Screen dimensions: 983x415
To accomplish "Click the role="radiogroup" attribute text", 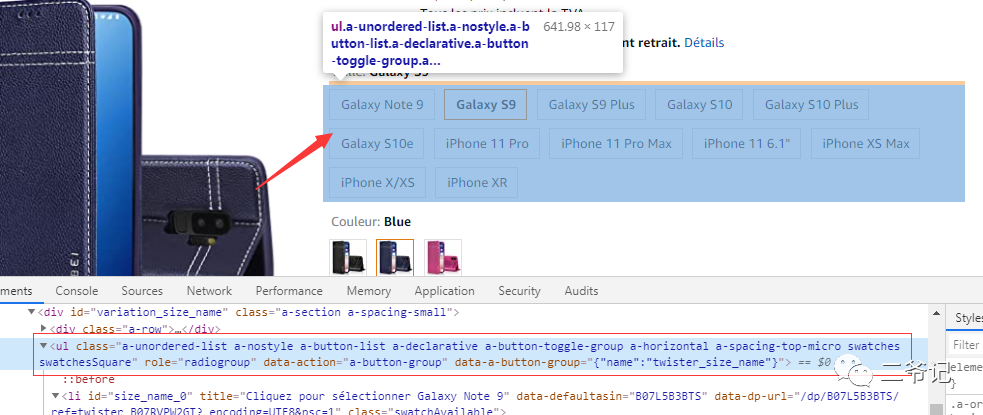I will [201, 362].
